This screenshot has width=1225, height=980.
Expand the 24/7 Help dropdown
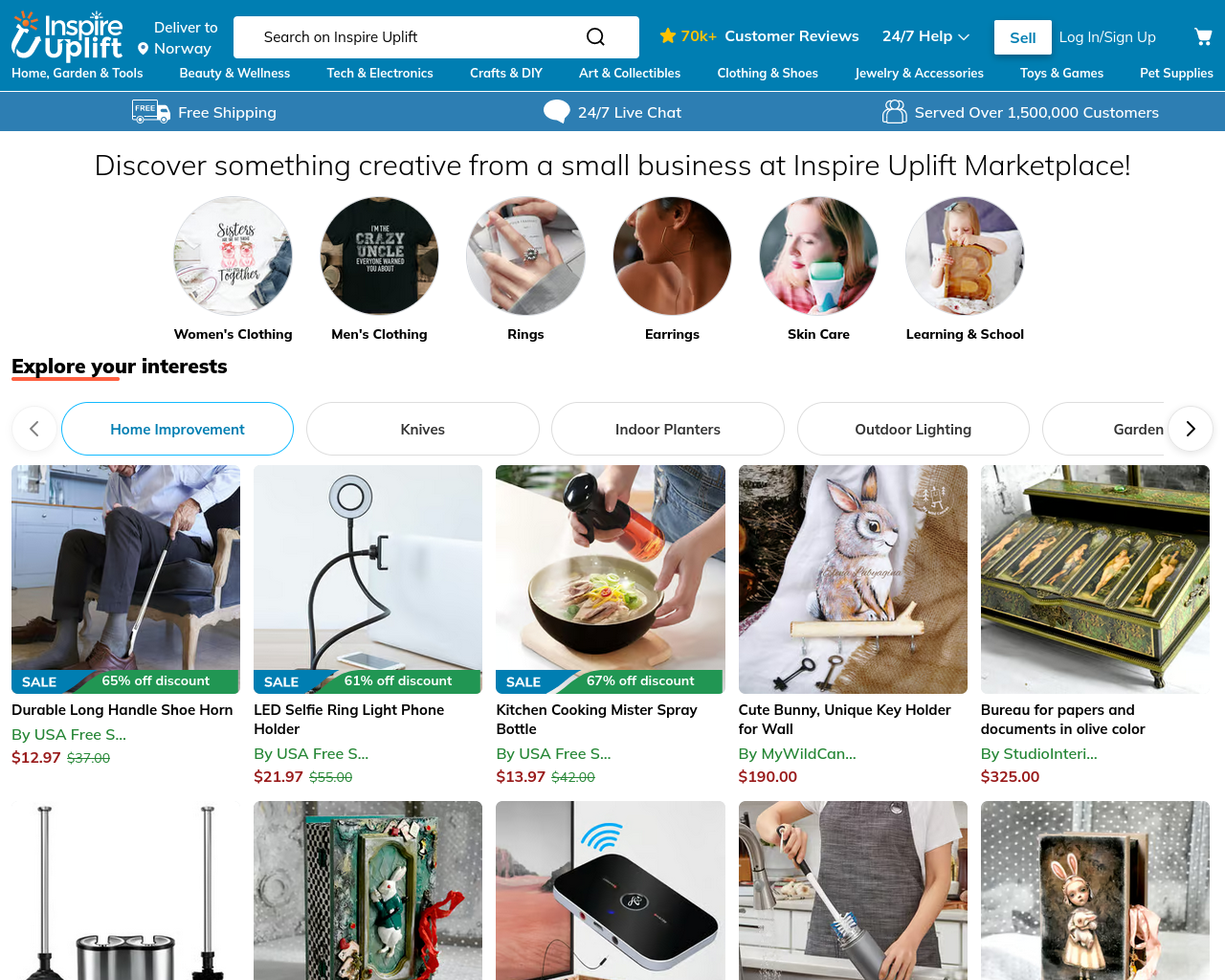(925, 36)
